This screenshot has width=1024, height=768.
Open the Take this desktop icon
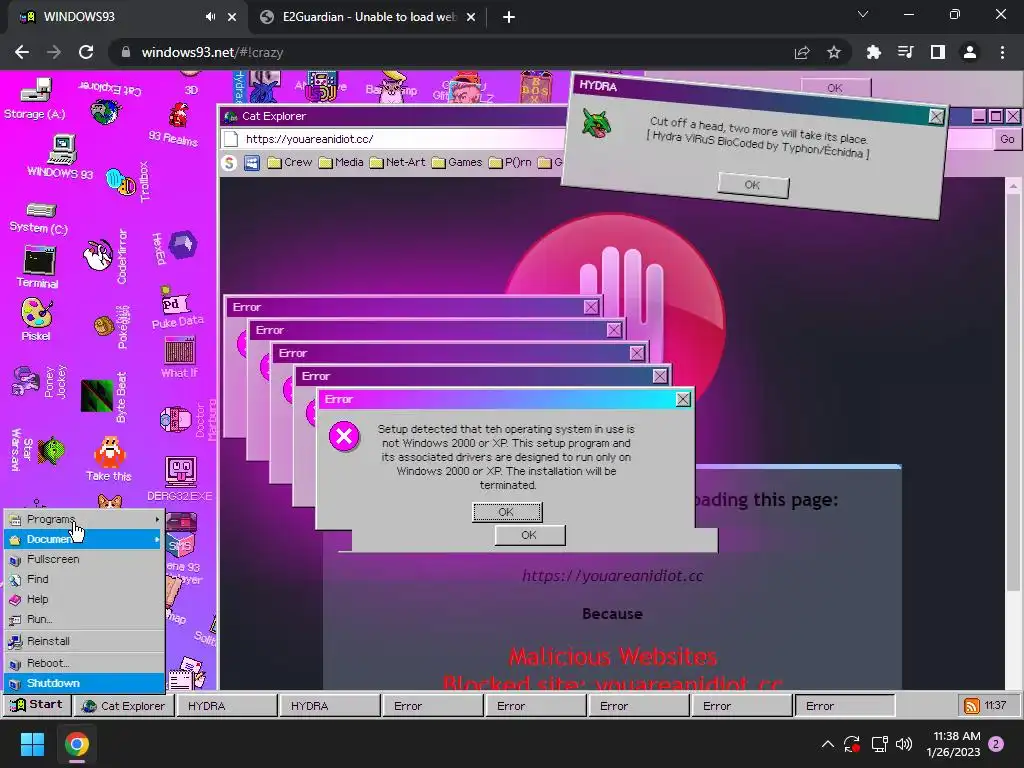109,458
